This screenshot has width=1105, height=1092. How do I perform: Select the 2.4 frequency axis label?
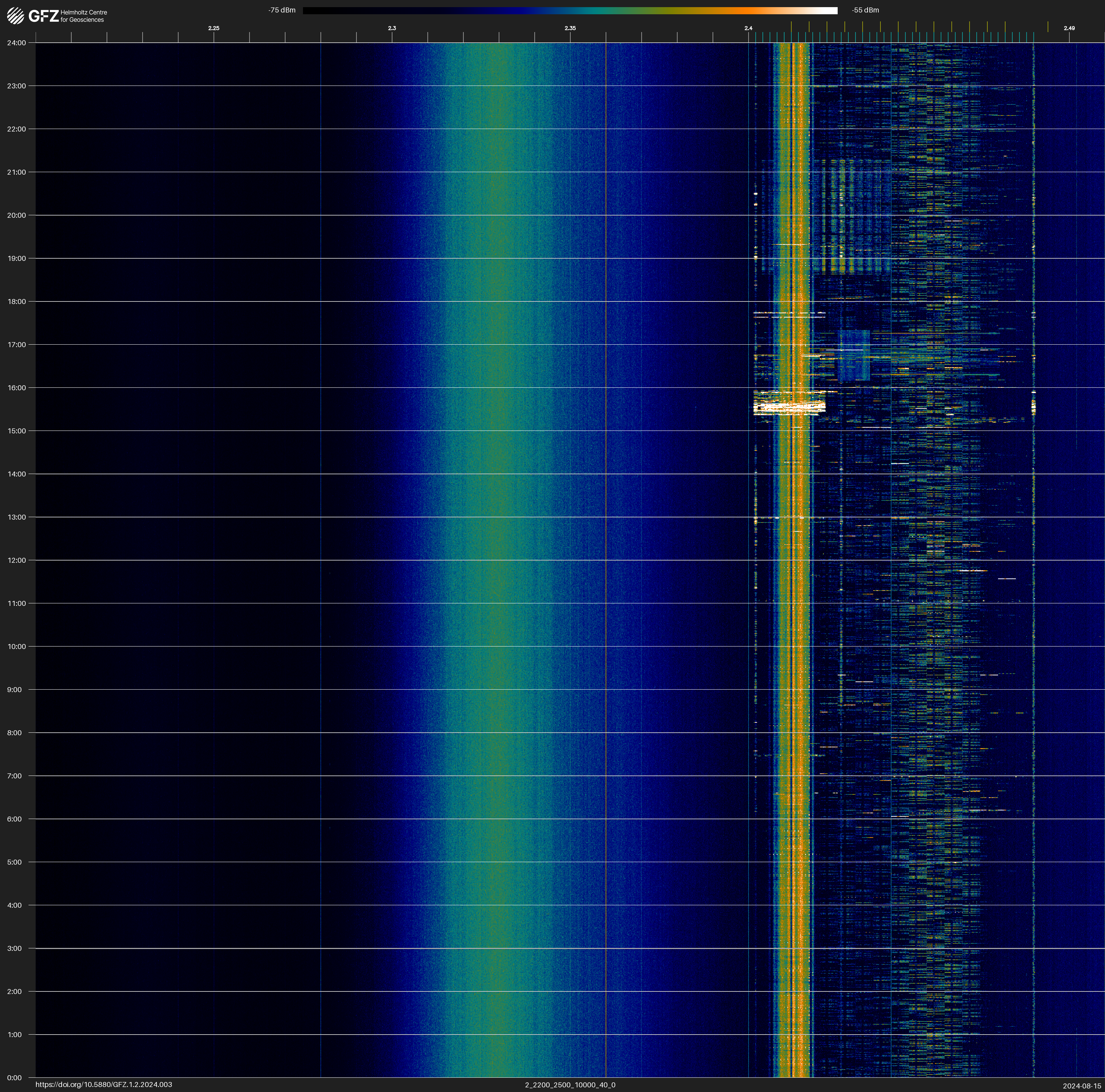(x=748, y=28)
